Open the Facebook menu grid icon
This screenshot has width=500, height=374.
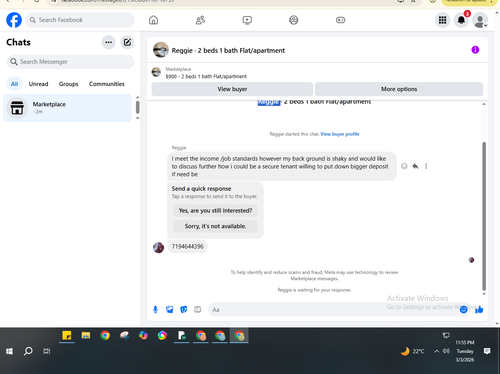tap(442, 20)
